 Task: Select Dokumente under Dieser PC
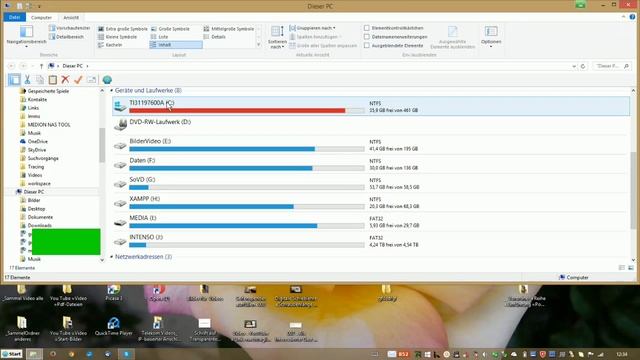[40, 217]
